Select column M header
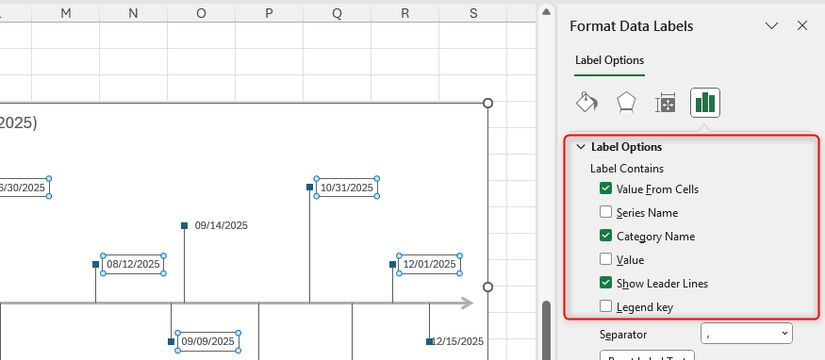This screenshot has width=825, height=360. tap(65, 14)
